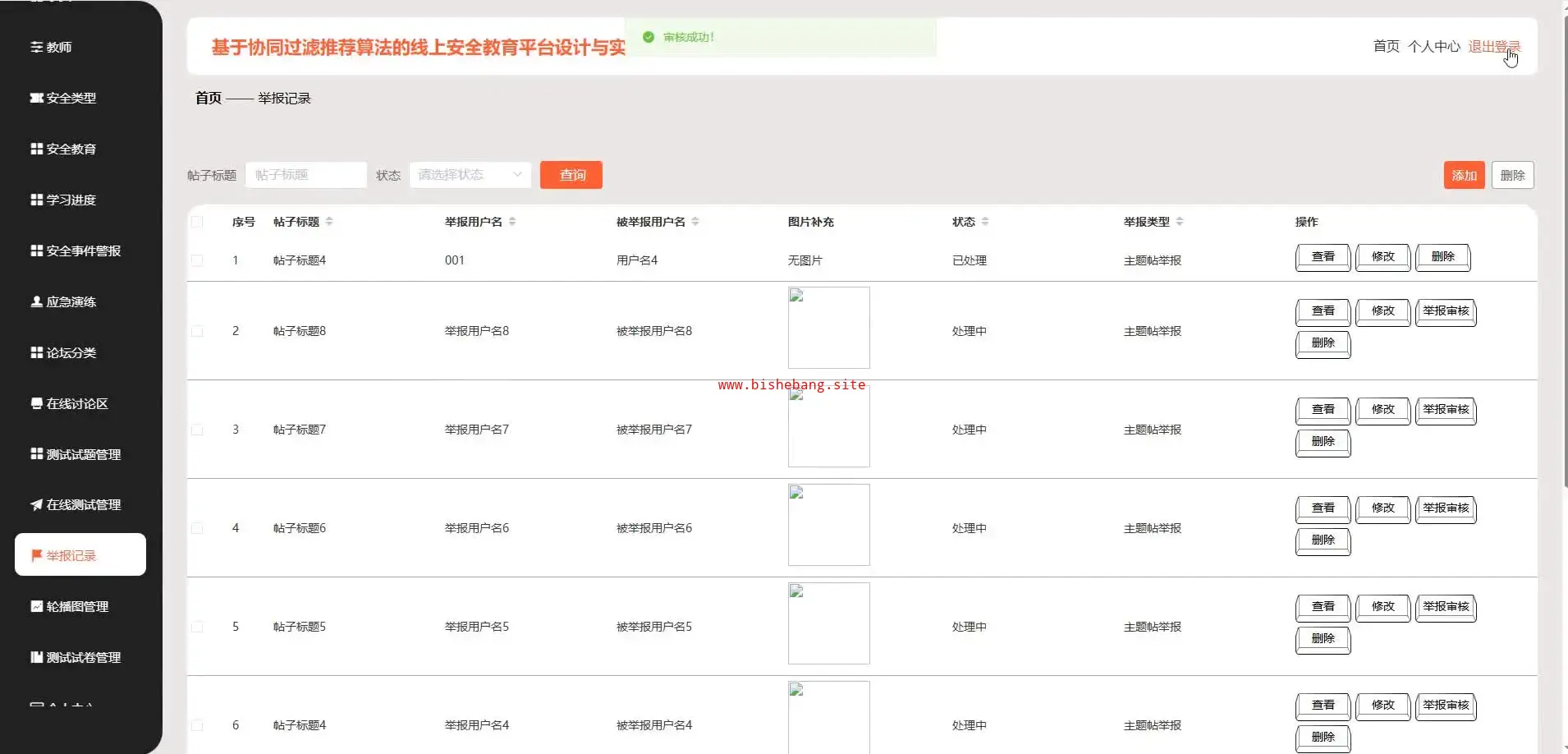Open 安全教育 in the sidebar menu
Image resolution: width=1568 pixels, height=754 pixels.
[80, 149]
